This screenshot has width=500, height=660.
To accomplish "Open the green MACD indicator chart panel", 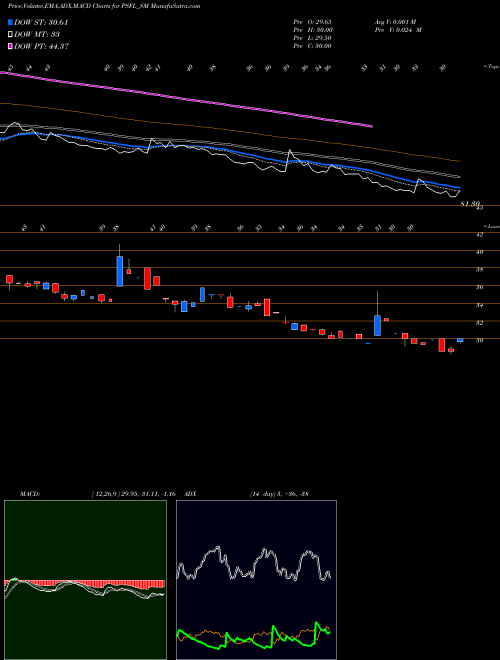I will pyautogui.click(x=85, y=580).
